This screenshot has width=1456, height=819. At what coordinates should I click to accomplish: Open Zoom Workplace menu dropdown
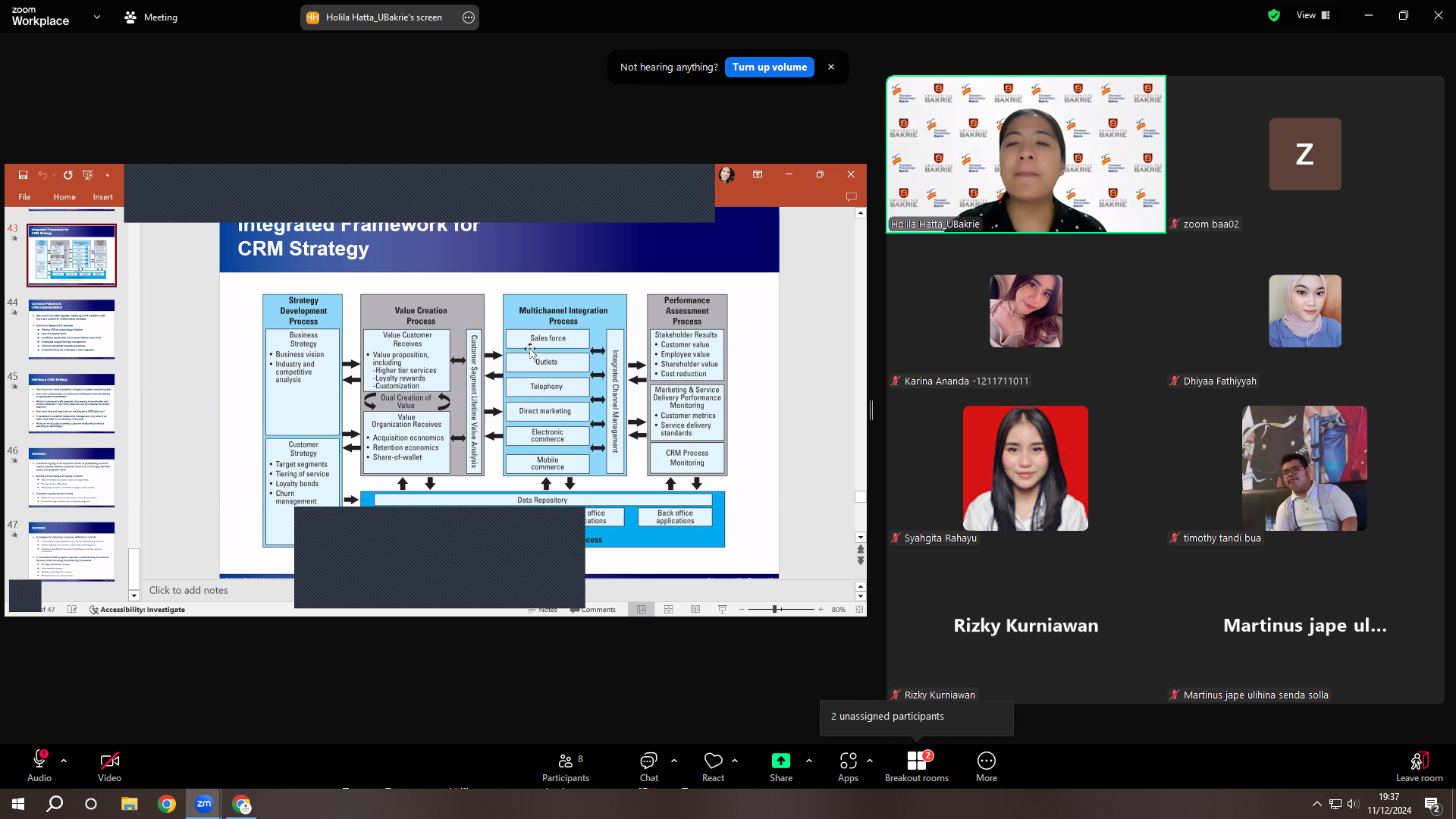[x=97, y=17]
